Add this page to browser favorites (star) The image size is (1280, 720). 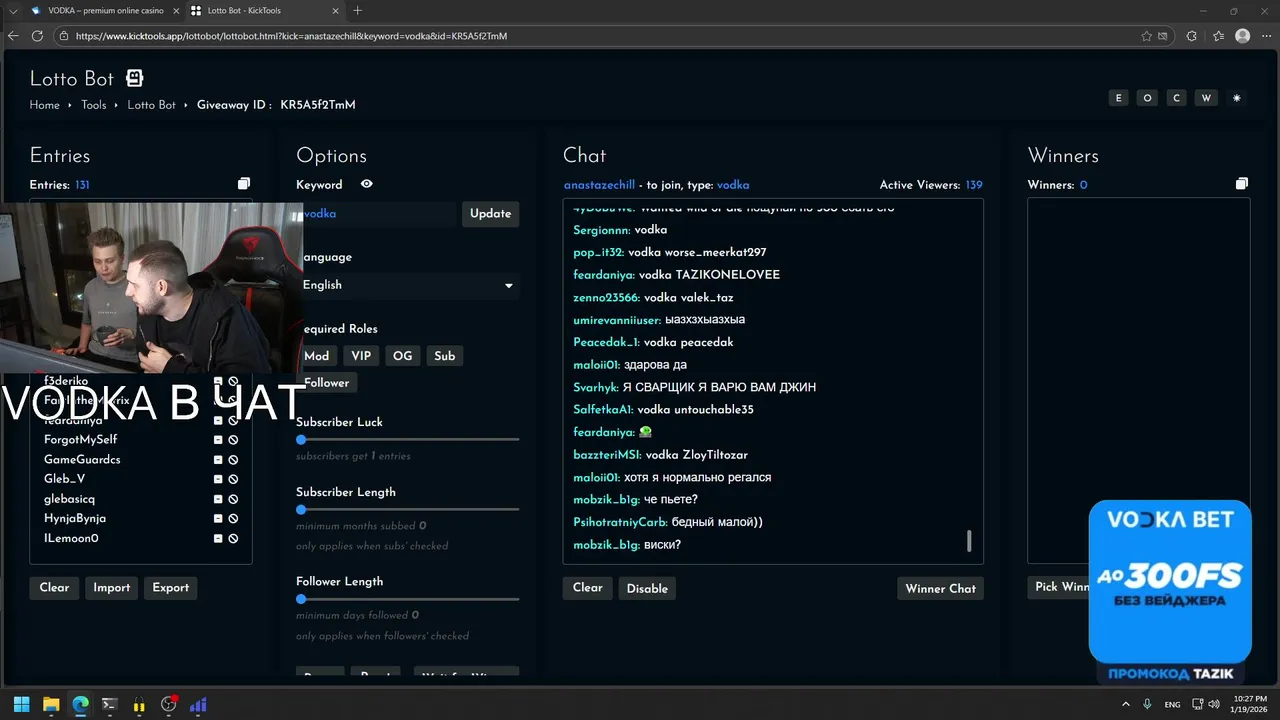[1147, 36]
